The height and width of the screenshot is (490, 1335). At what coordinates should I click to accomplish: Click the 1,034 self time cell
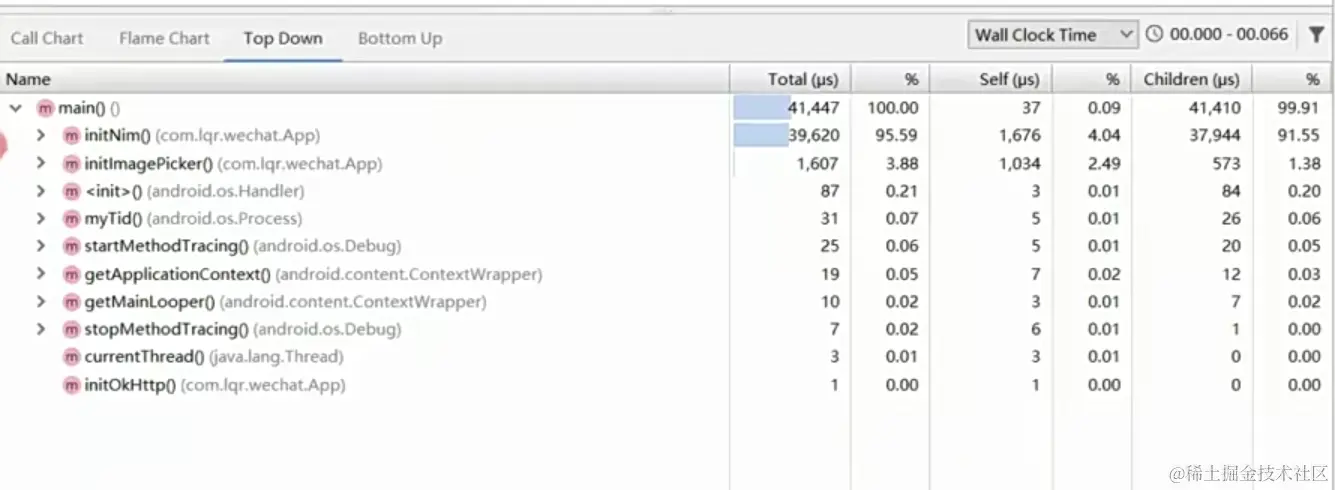pos(1019,163)
